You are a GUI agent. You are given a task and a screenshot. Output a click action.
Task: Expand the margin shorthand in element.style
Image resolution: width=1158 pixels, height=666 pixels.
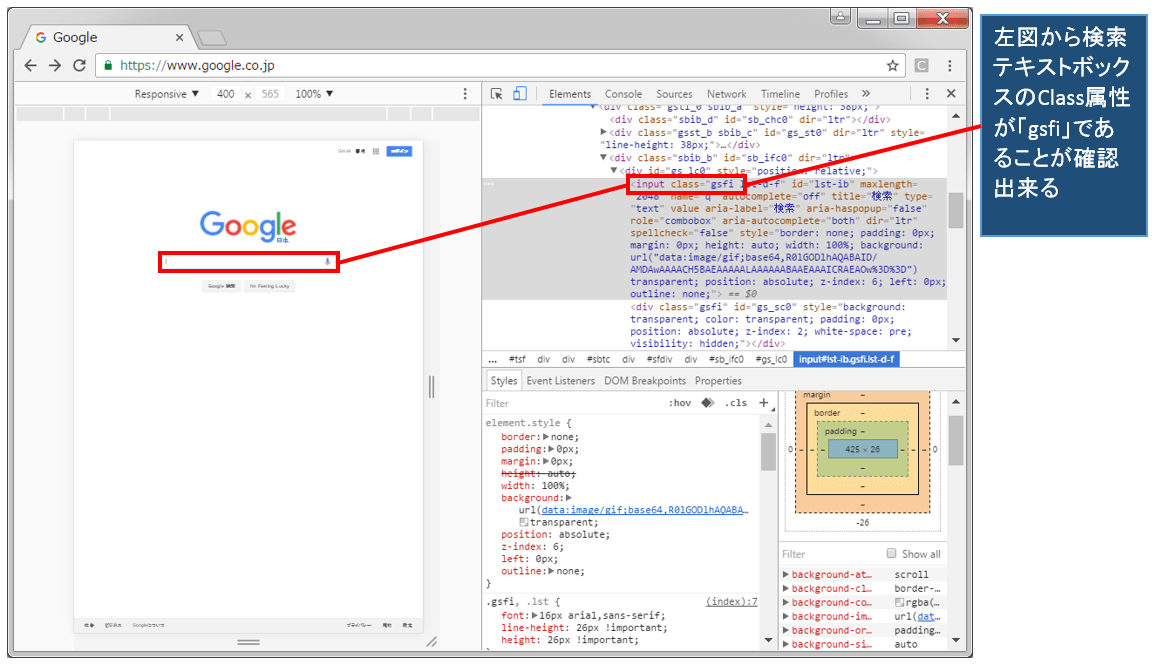click(546, 461)
